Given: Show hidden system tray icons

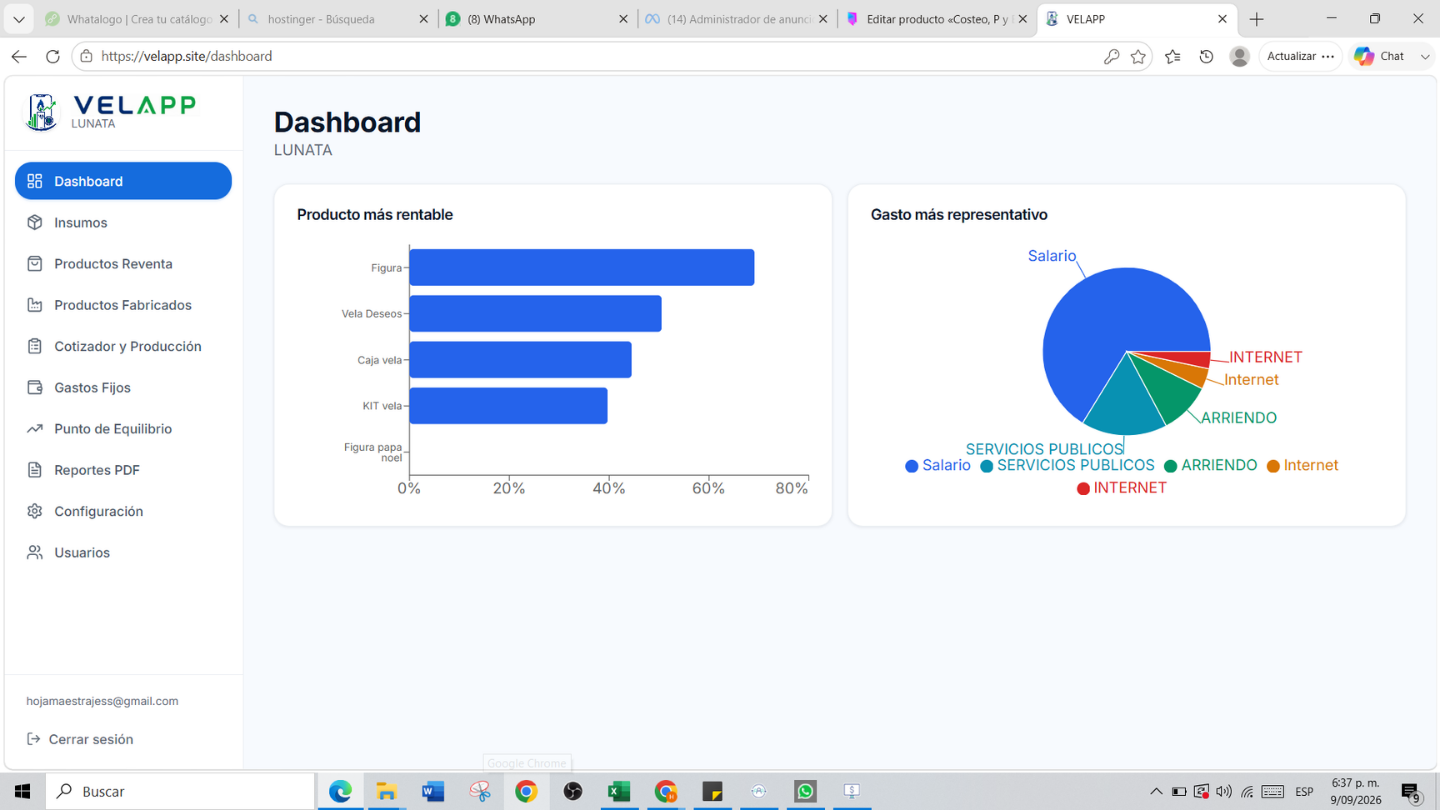Looking at the screenshot, I should click(1156, 792).
